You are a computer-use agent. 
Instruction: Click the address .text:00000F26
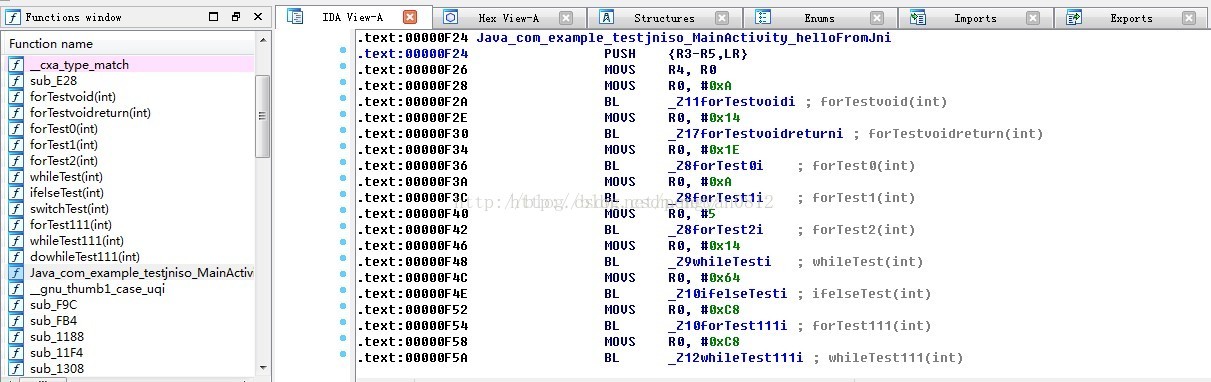[412, 69]
